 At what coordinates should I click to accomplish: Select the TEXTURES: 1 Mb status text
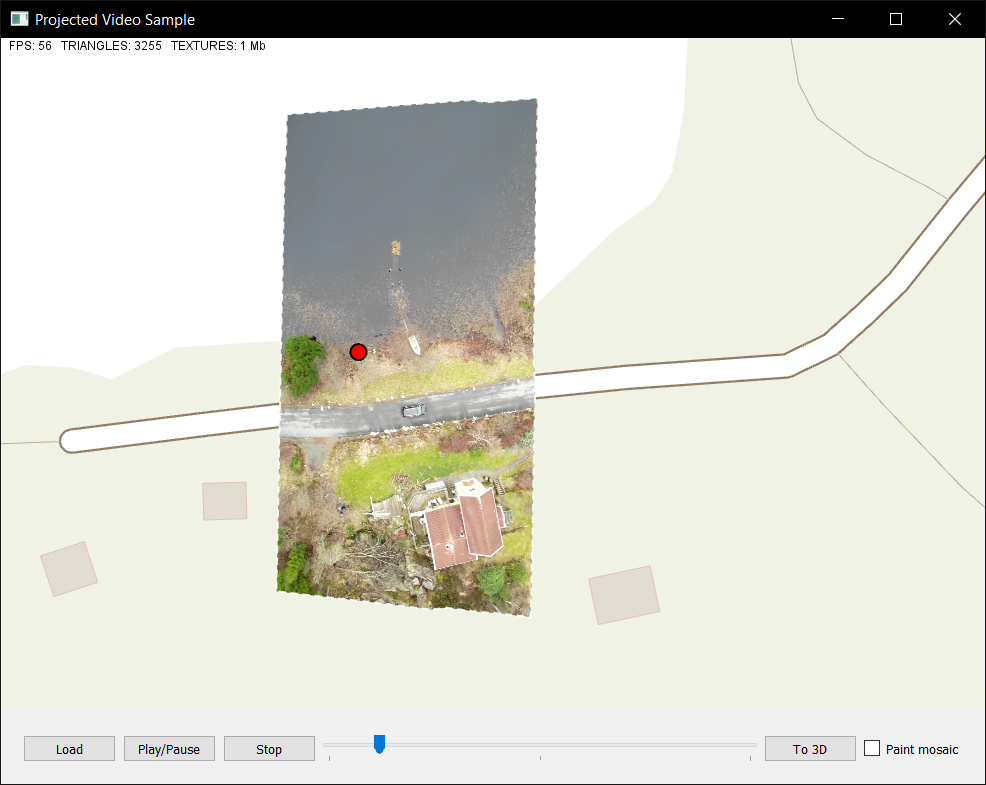click(x=218, y=46)
